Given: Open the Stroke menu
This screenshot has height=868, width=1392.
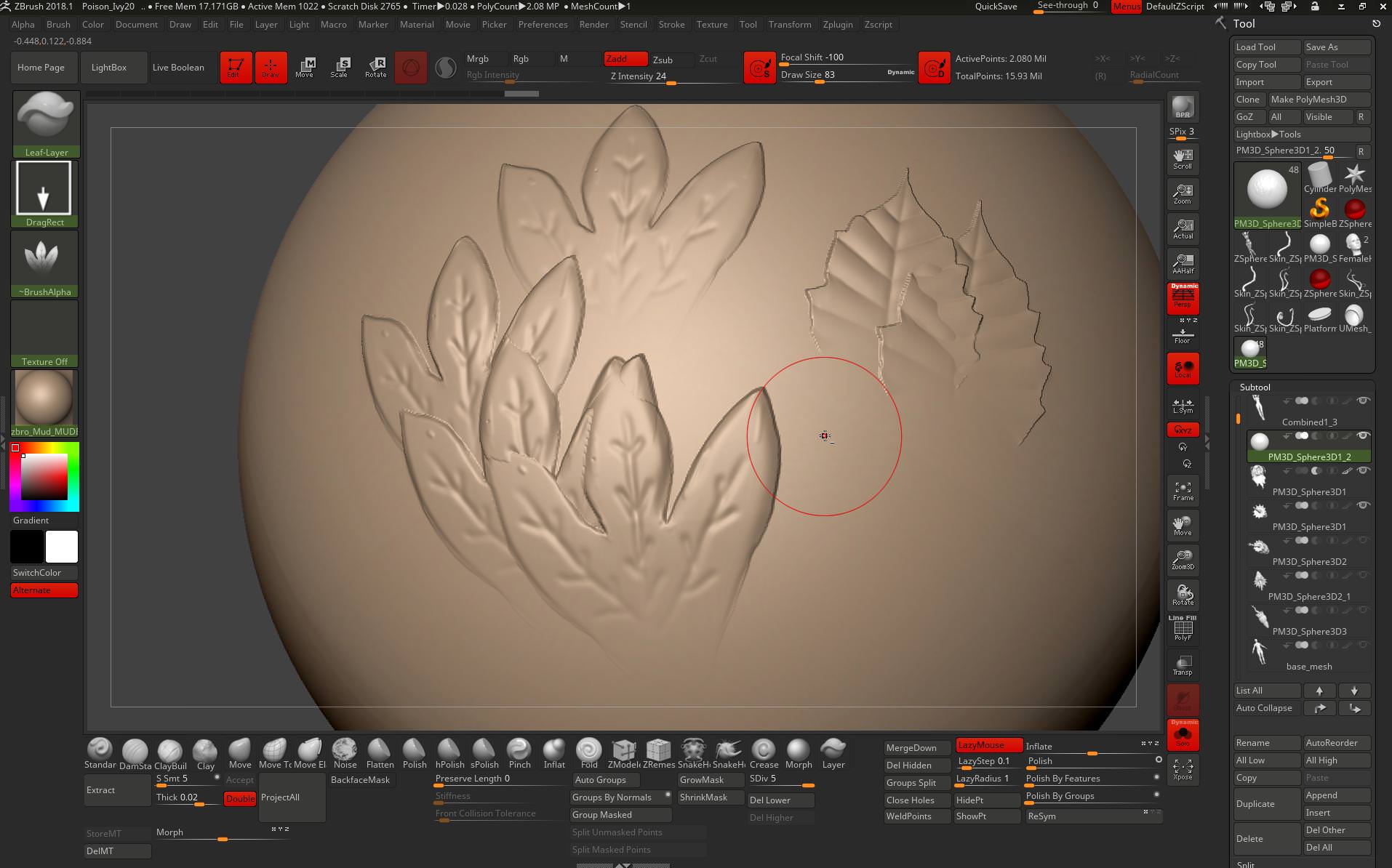Looking at the screenshot, I should point(671,24).
